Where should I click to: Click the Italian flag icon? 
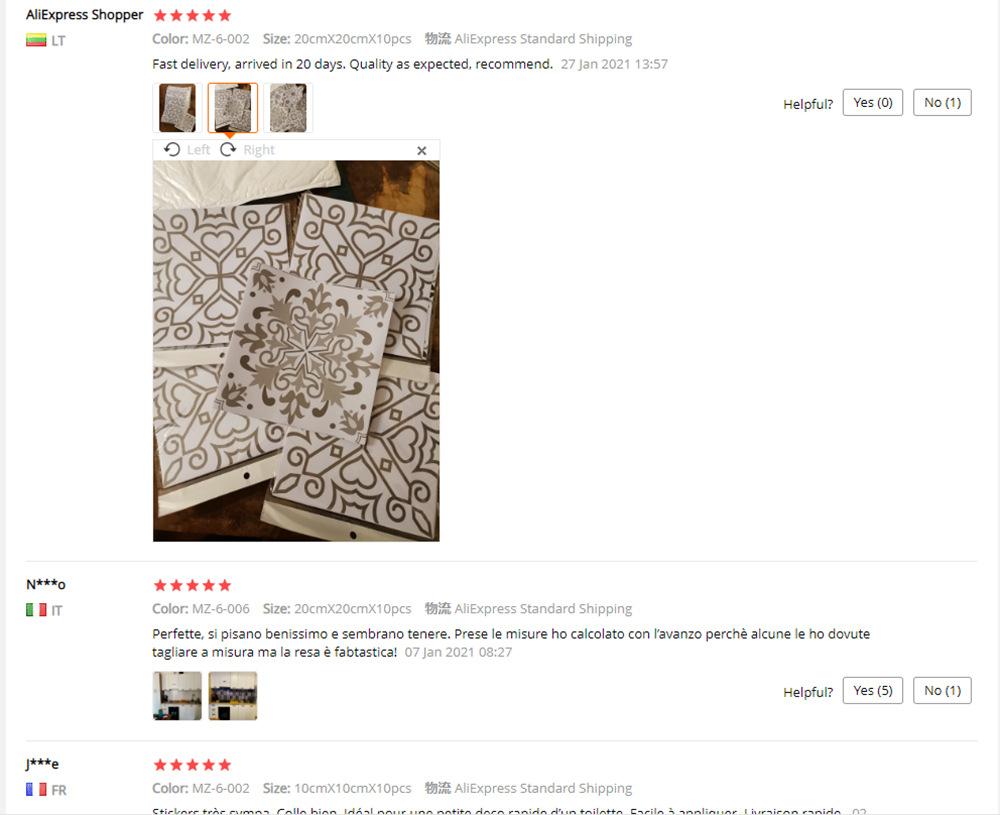click(x=36, y=610)
